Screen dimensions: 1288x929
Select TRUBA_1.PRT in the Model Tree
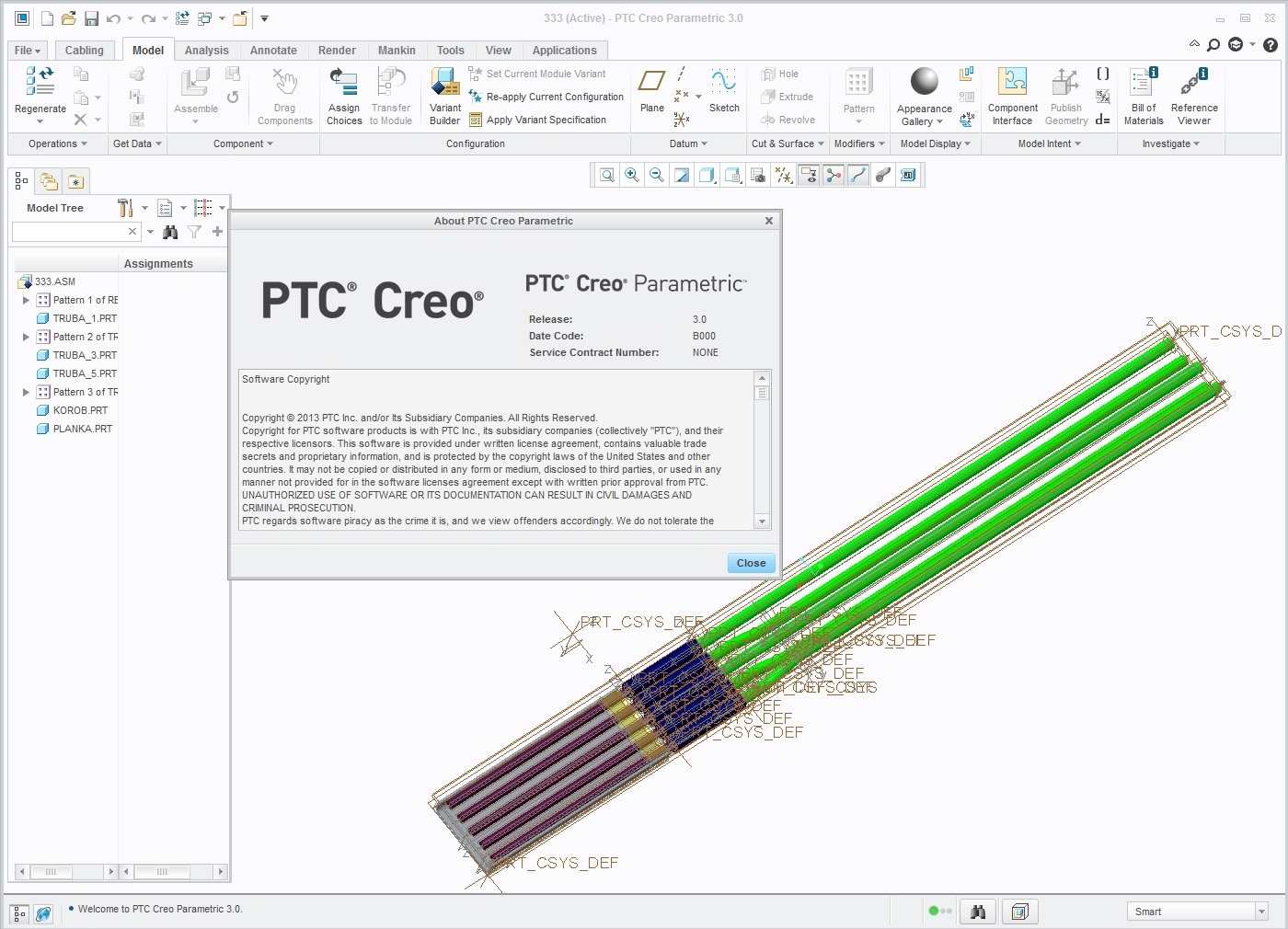click(x=85, y=318)
